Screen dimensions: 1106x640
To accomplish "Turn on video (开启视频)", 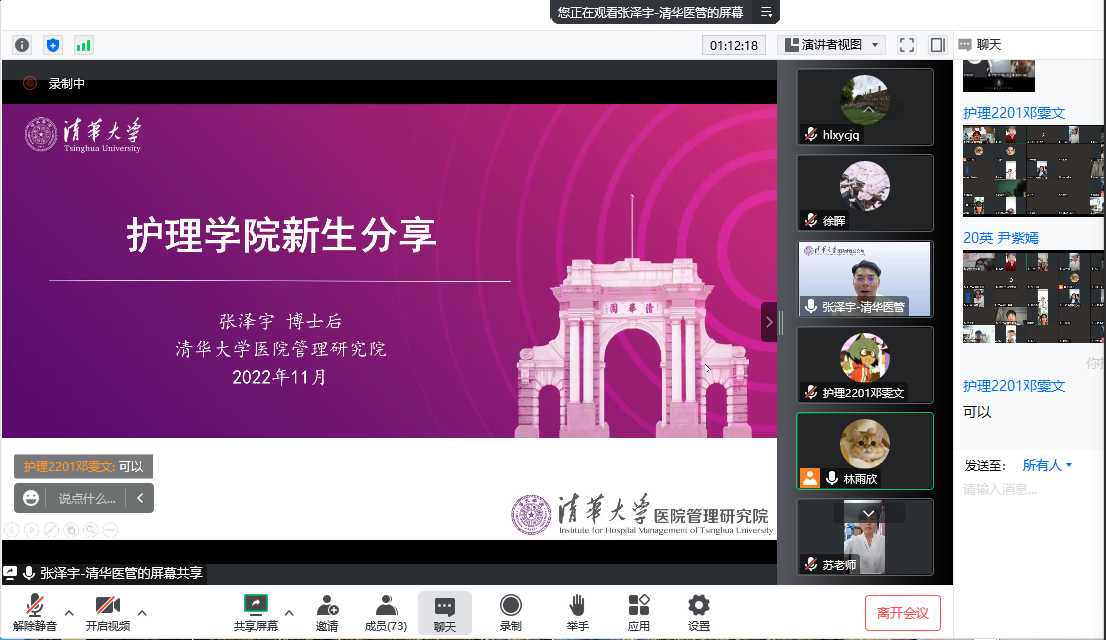I will 107,612.
